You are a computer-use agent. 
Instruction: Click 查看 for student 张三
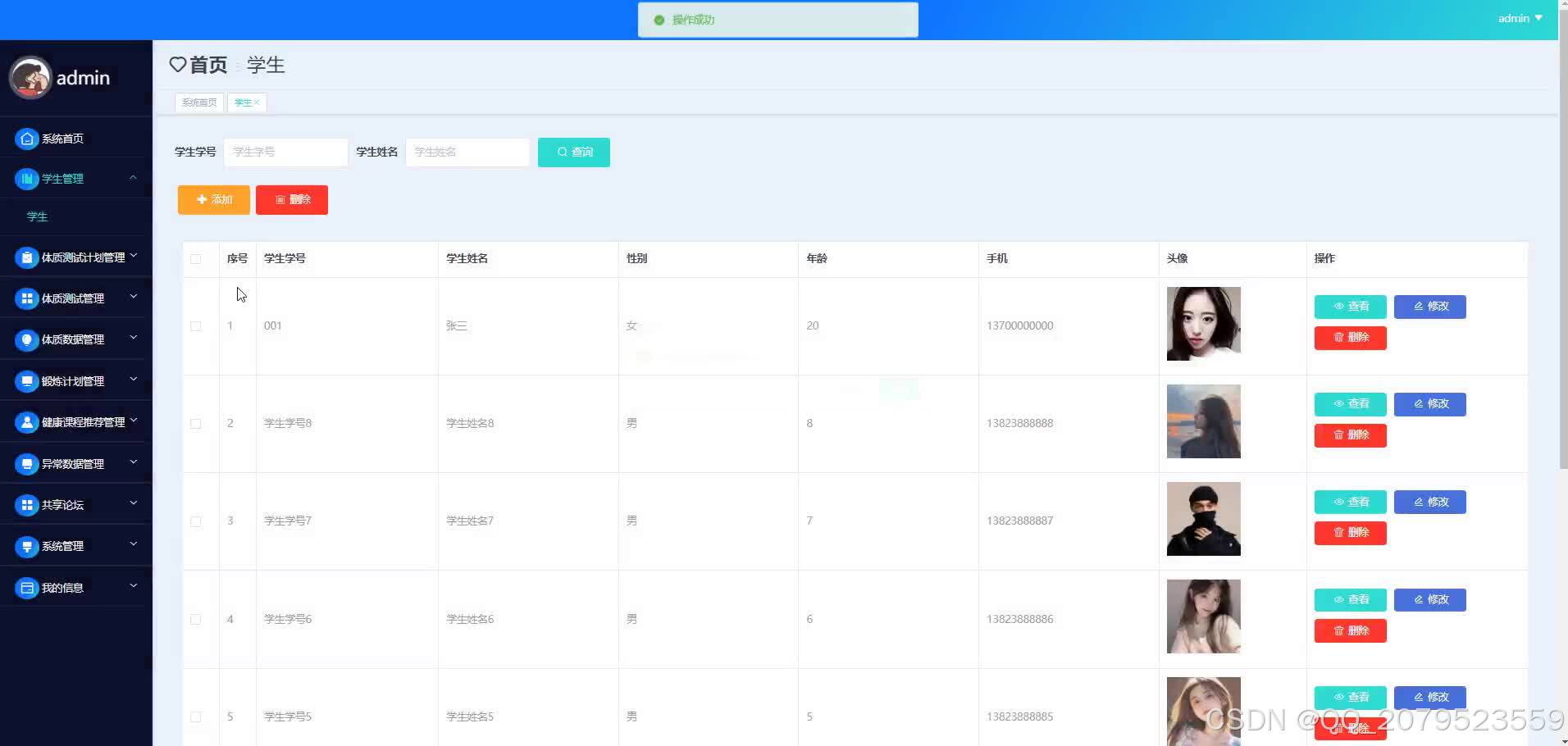click(1351, 307)
